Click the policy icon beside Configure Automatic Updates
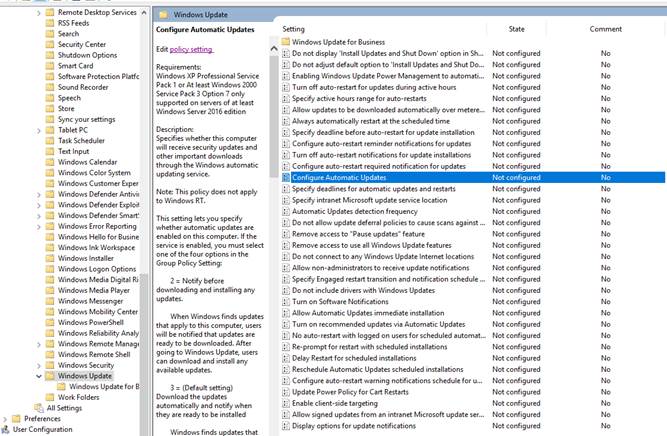Viewport: 667px width, 436px height. [x=286, y=177]
